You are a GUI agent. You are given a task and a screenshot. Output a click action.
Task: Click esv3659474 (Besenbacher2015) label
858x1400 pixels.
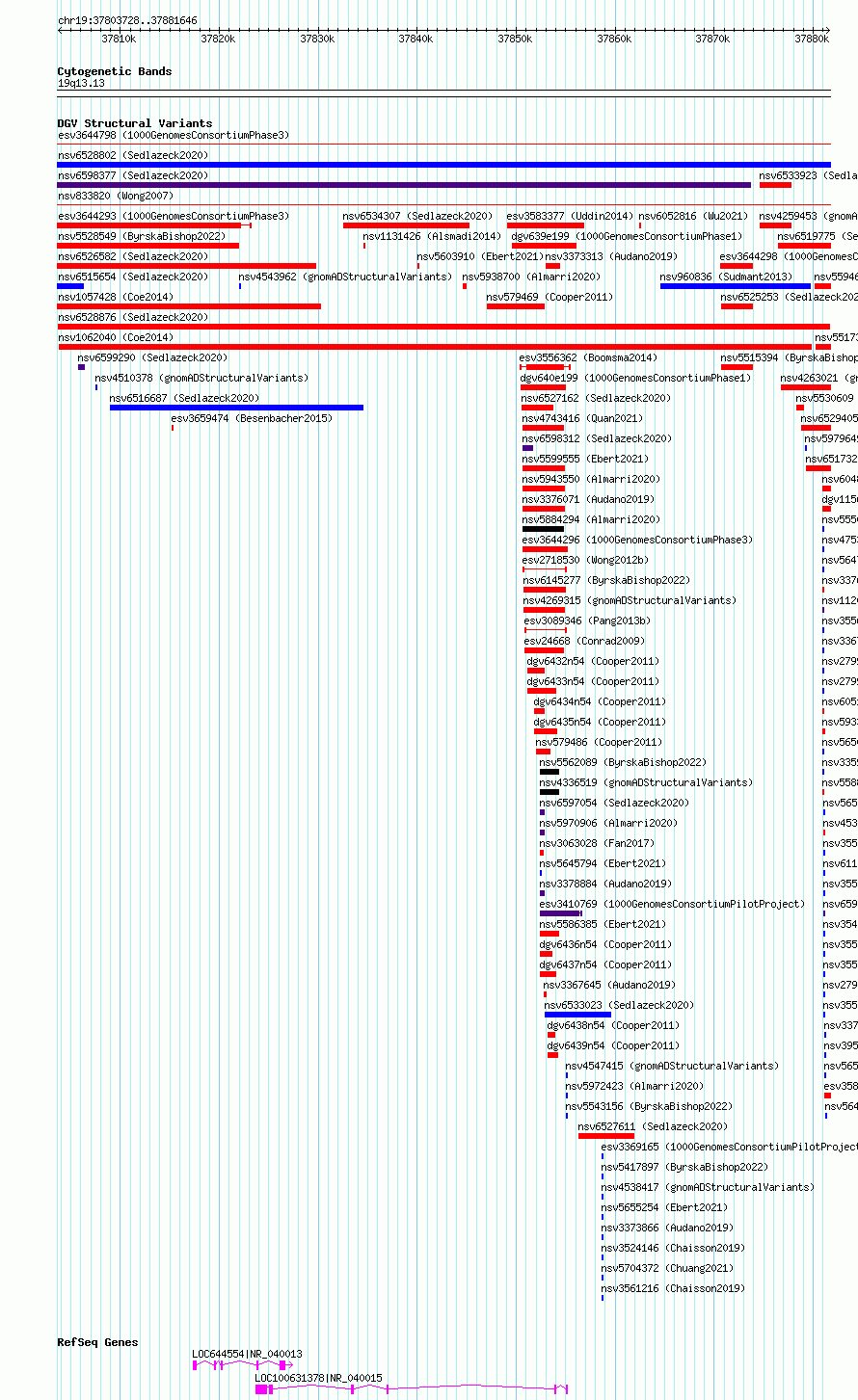[252, 418]
